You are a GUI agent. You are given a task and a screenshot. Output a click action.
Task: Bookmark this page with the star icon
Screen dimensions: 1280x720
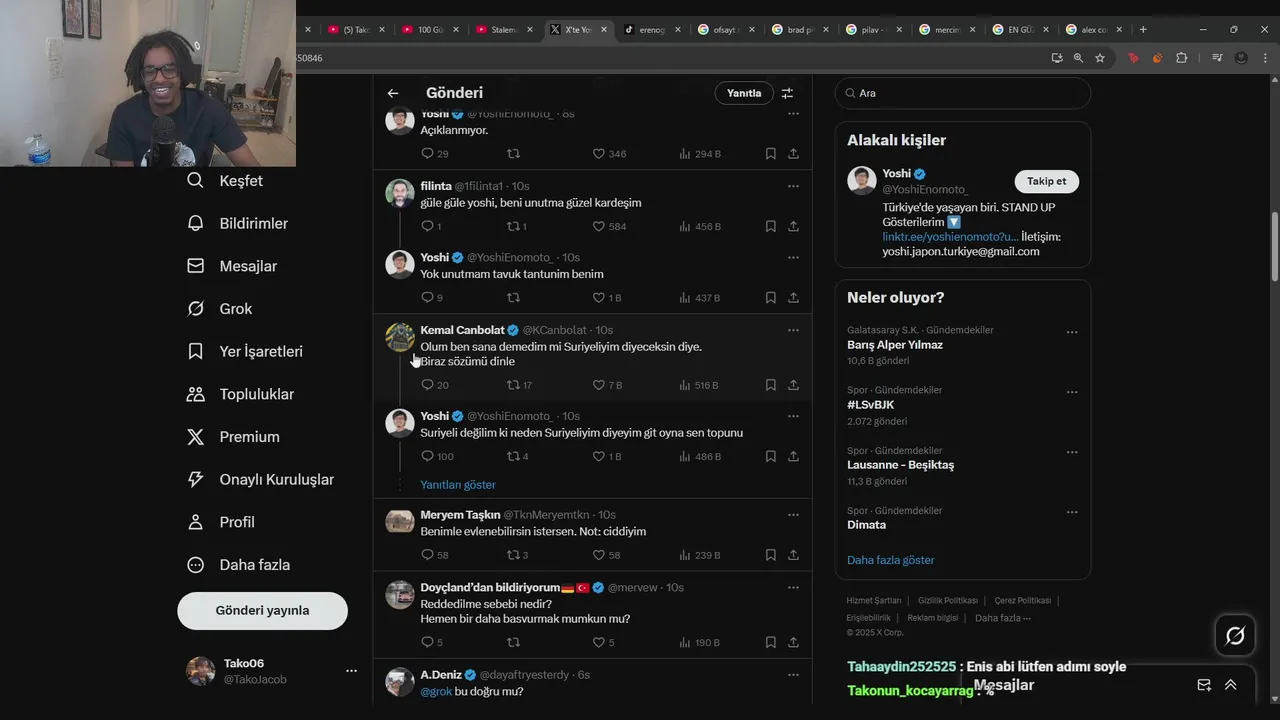(x=1100, y=58)
